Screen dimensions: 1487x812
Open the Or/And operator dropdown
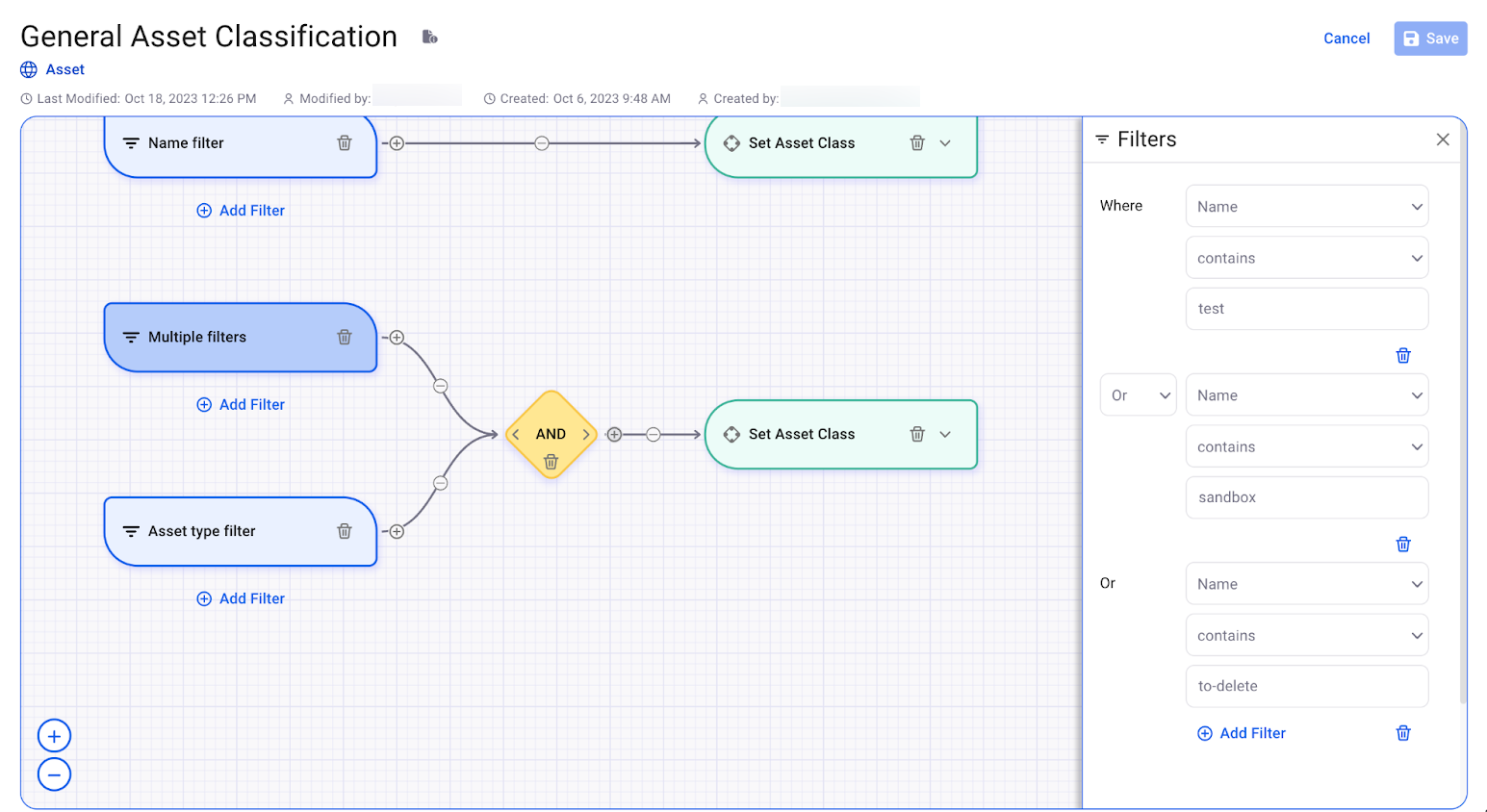(1138, 394)
